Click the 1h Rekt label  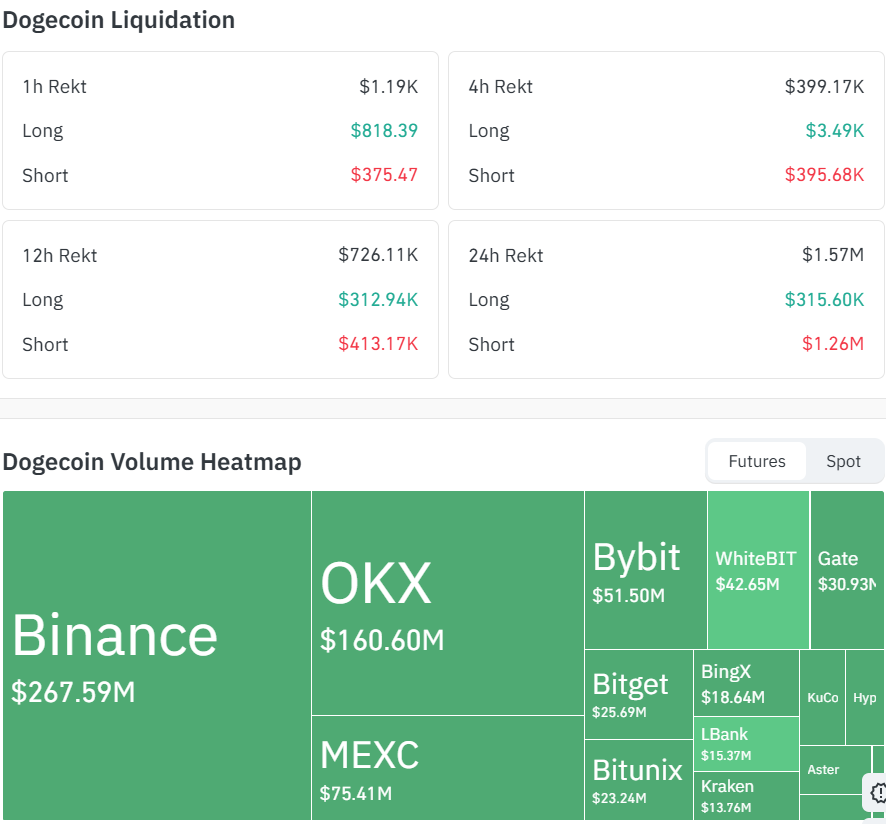[x=54, y=86]
